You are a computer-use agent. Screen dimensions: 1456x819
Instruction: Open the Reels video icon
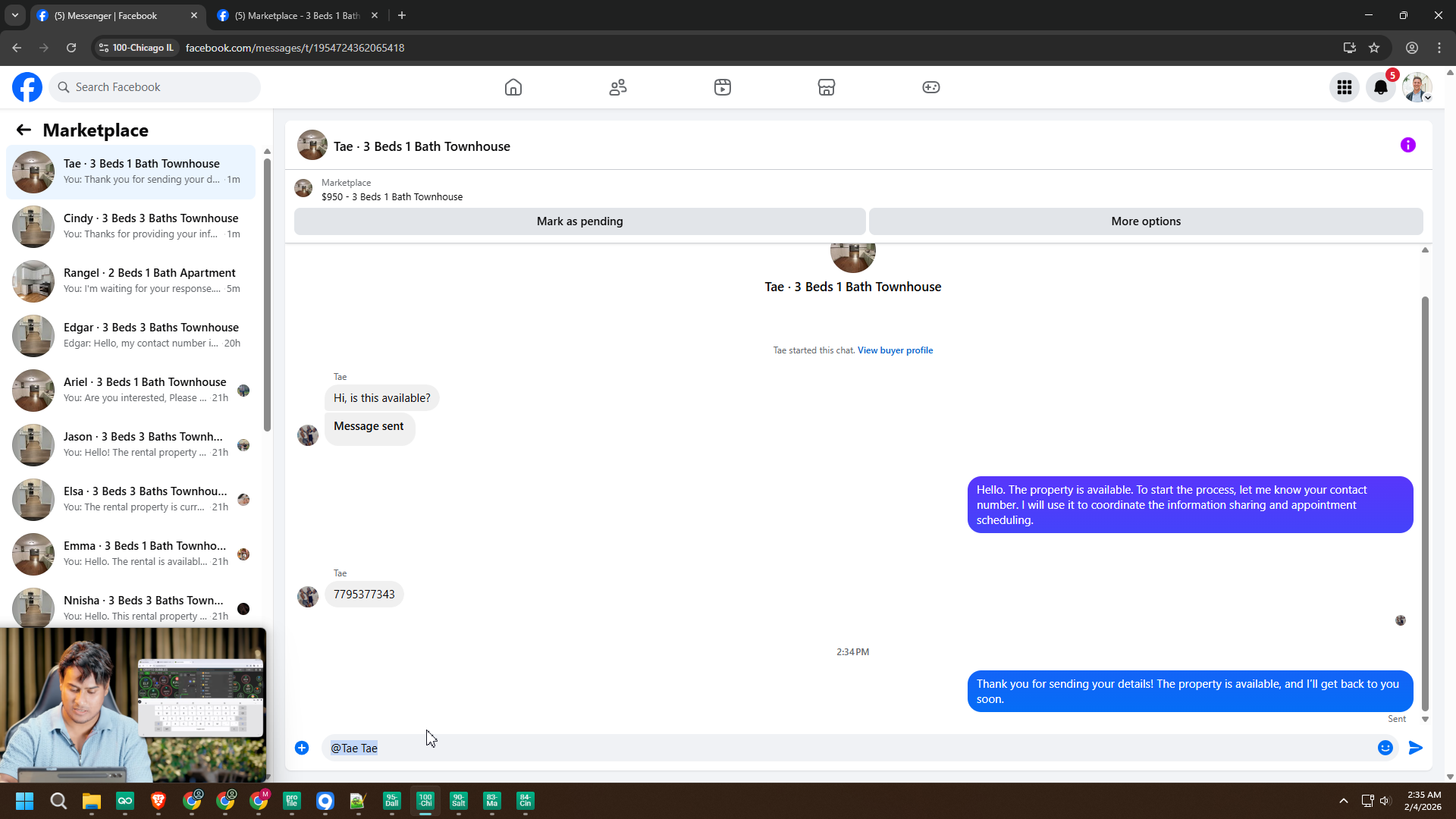[x=723, y=87]
